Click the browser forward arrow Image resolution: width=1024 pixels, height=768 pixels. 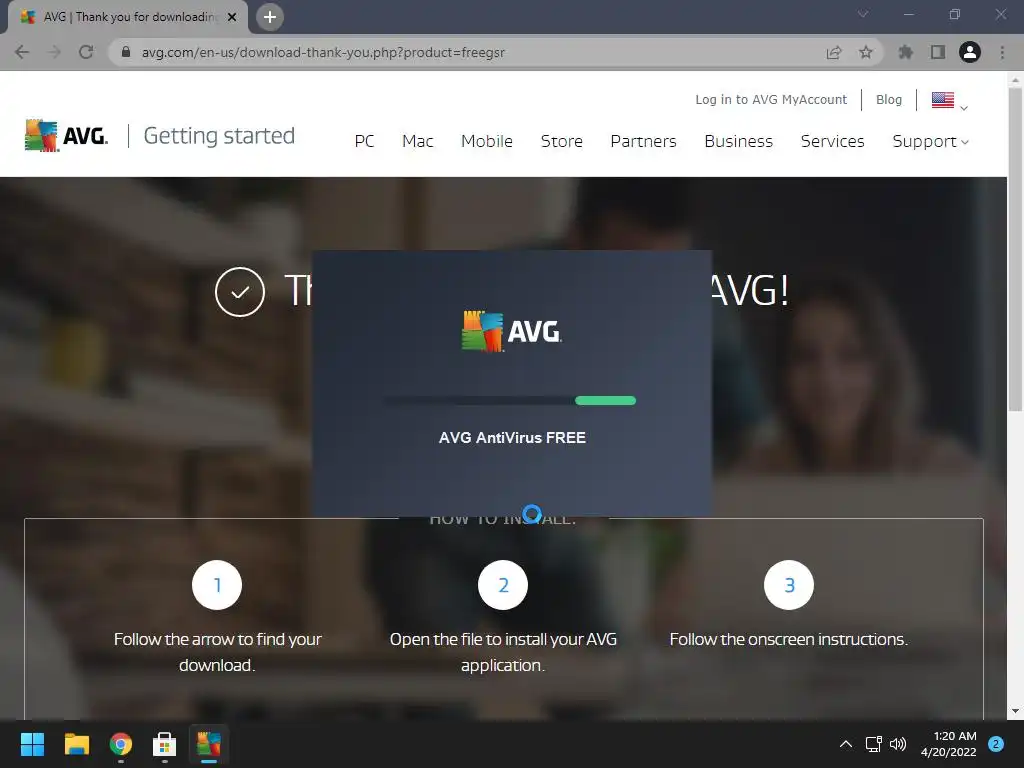[54, 52]
